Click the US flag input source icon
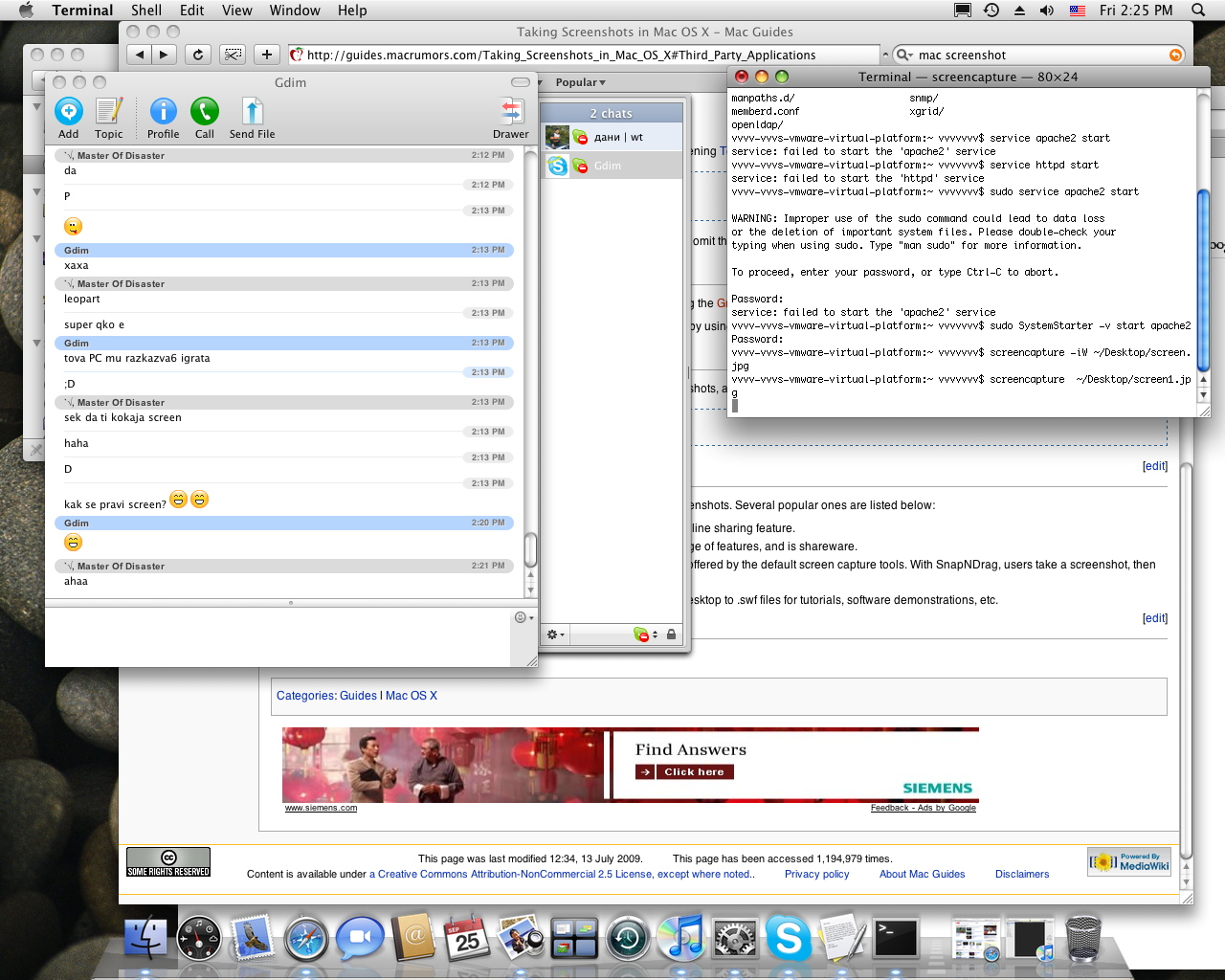This screenshot has height=980, width=1225. tap(1078, 11)
